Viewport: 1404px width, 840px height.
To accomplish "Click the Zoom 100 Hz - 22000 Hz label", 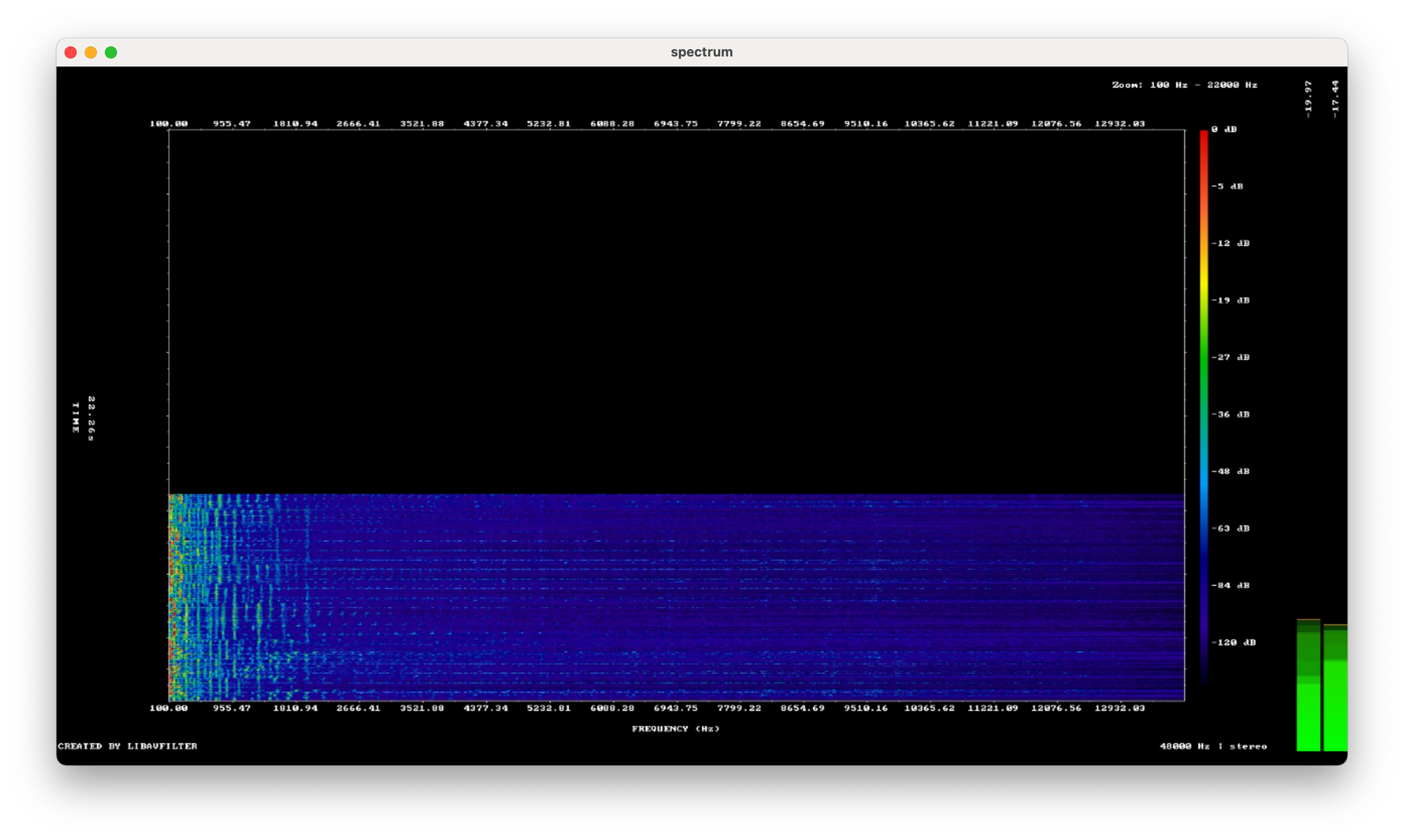I will click(x=1184, y=85).
